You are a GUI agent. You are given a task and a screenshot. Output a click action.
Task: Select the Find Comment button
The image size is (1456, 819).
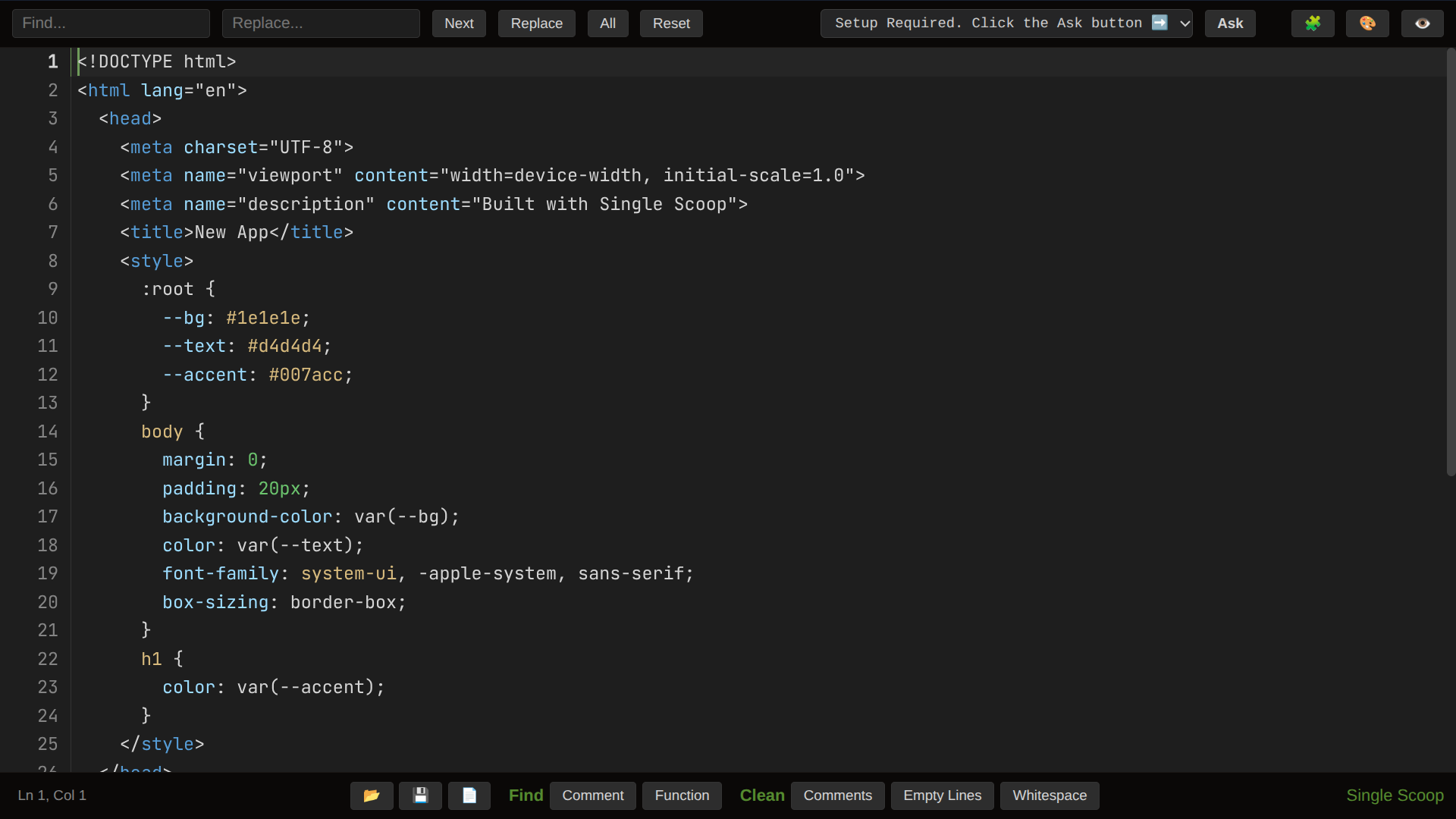point(592,795)
